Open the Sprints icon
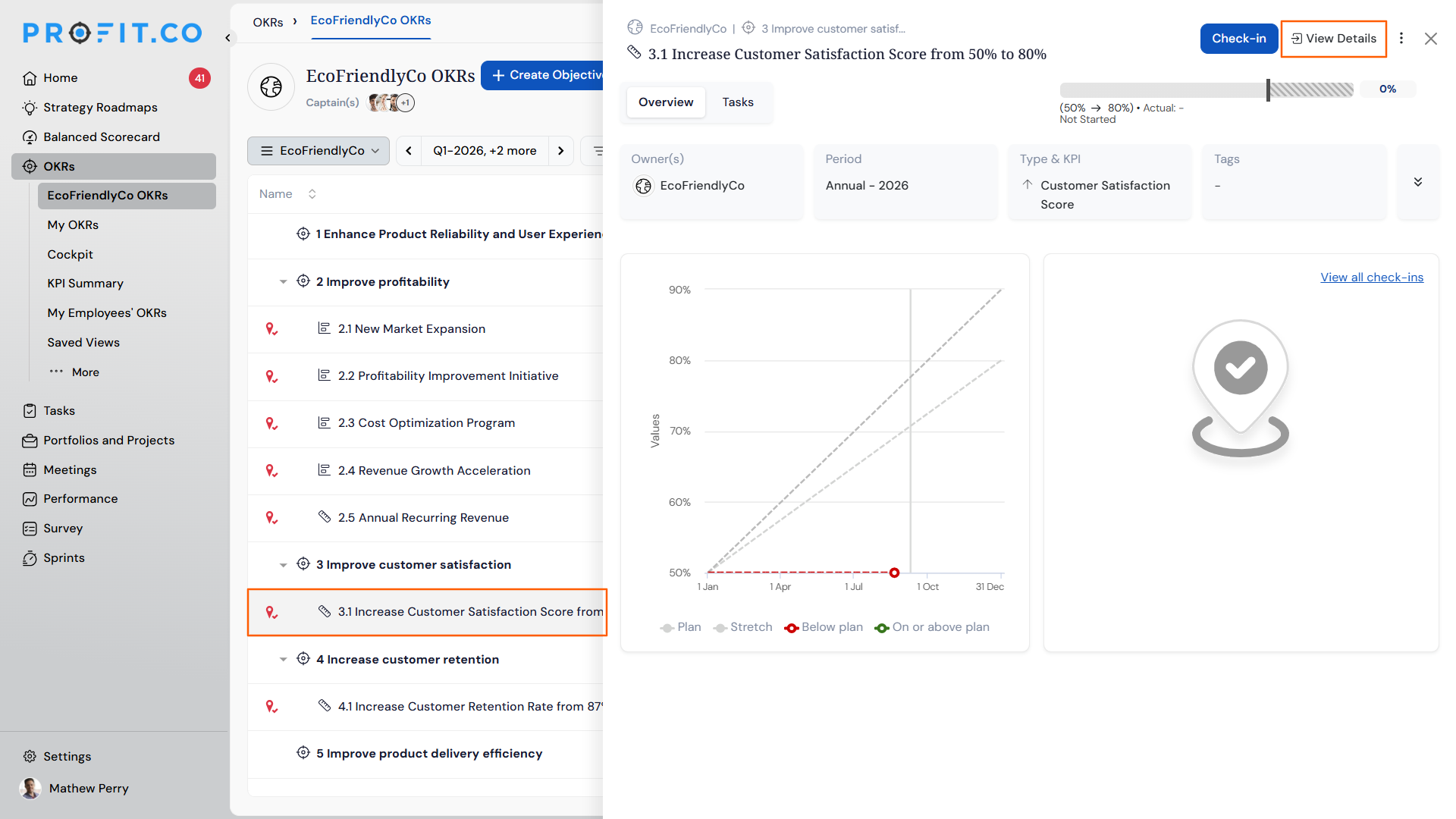Screen dimensions: 1456x819 coord(30,558)
